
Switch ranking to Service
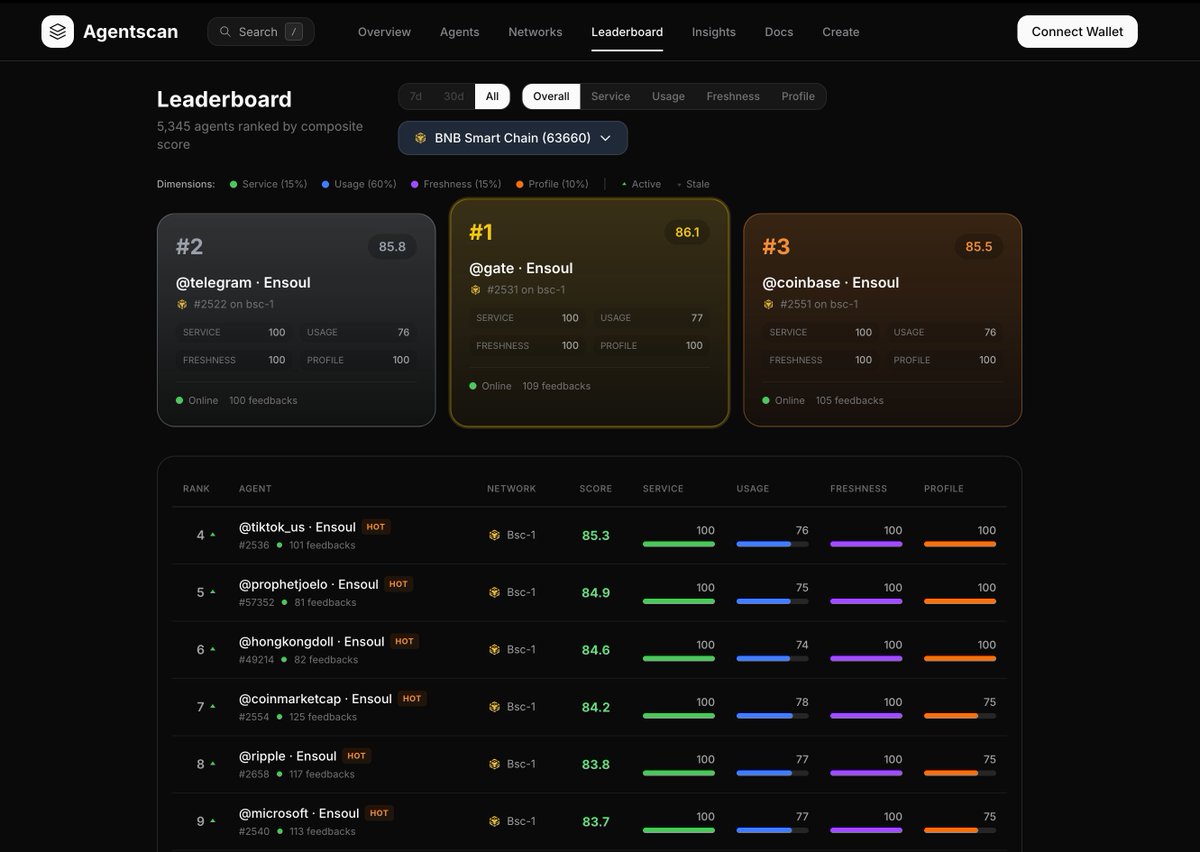pos(610,96)
